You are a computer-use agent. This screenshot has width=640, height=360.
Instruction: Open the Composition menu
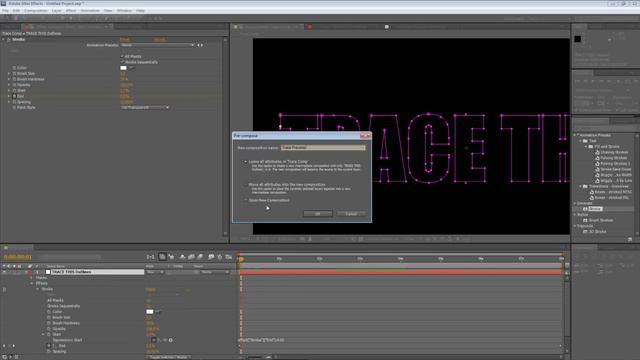(x=36, y=11)
